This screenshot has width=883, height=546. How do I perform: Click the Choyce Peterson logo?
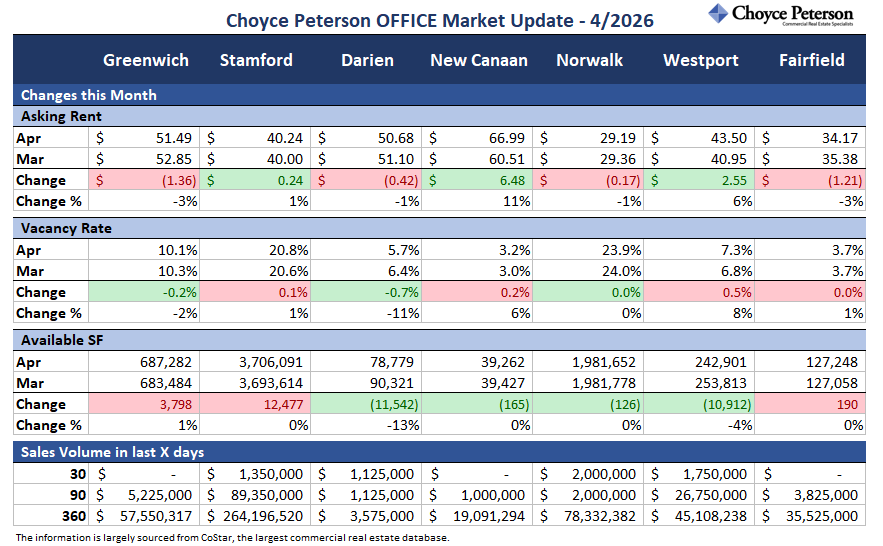pos(781,14)
